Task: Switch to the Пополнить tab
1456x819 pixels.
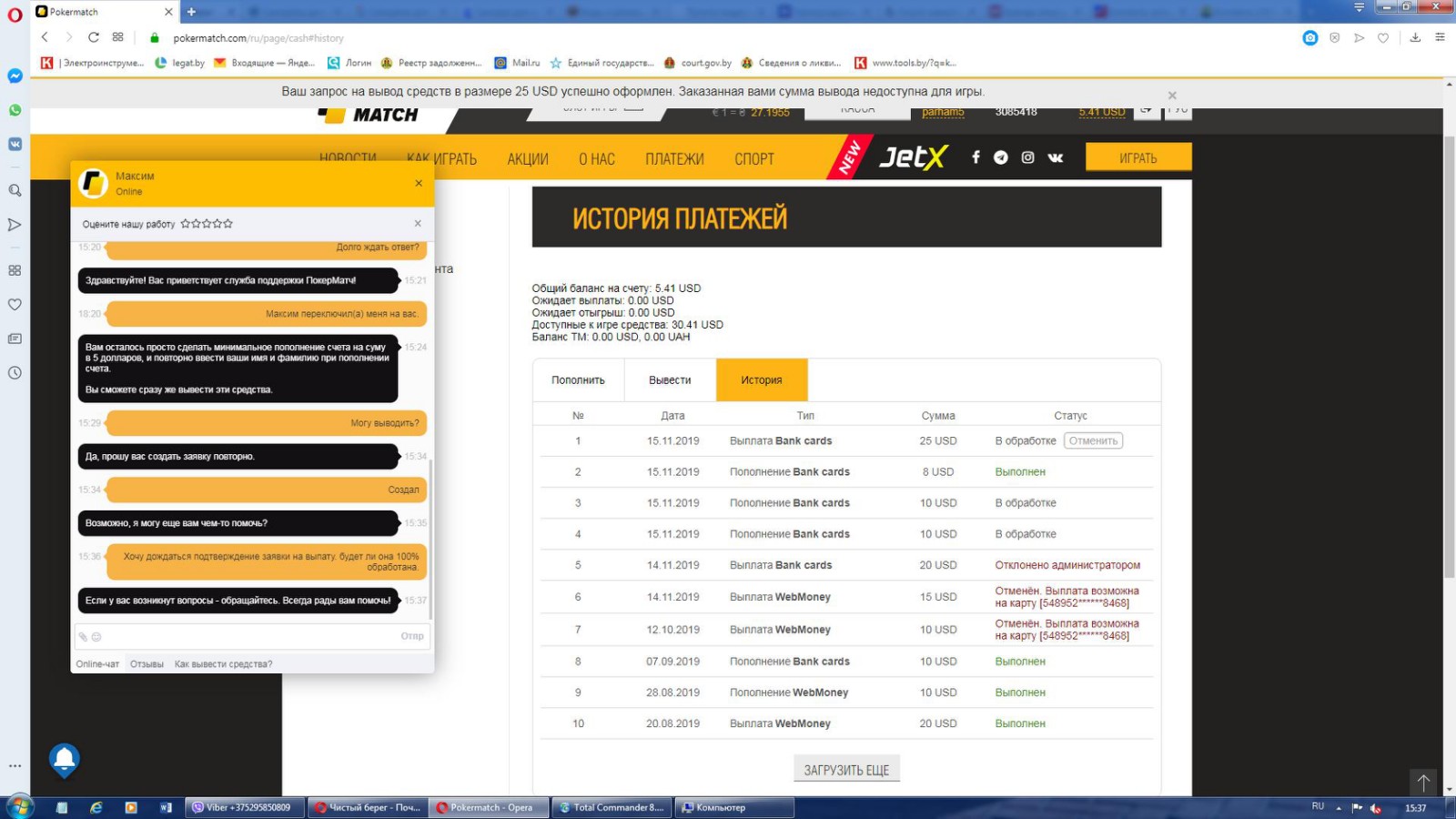Action: (578, 380)
